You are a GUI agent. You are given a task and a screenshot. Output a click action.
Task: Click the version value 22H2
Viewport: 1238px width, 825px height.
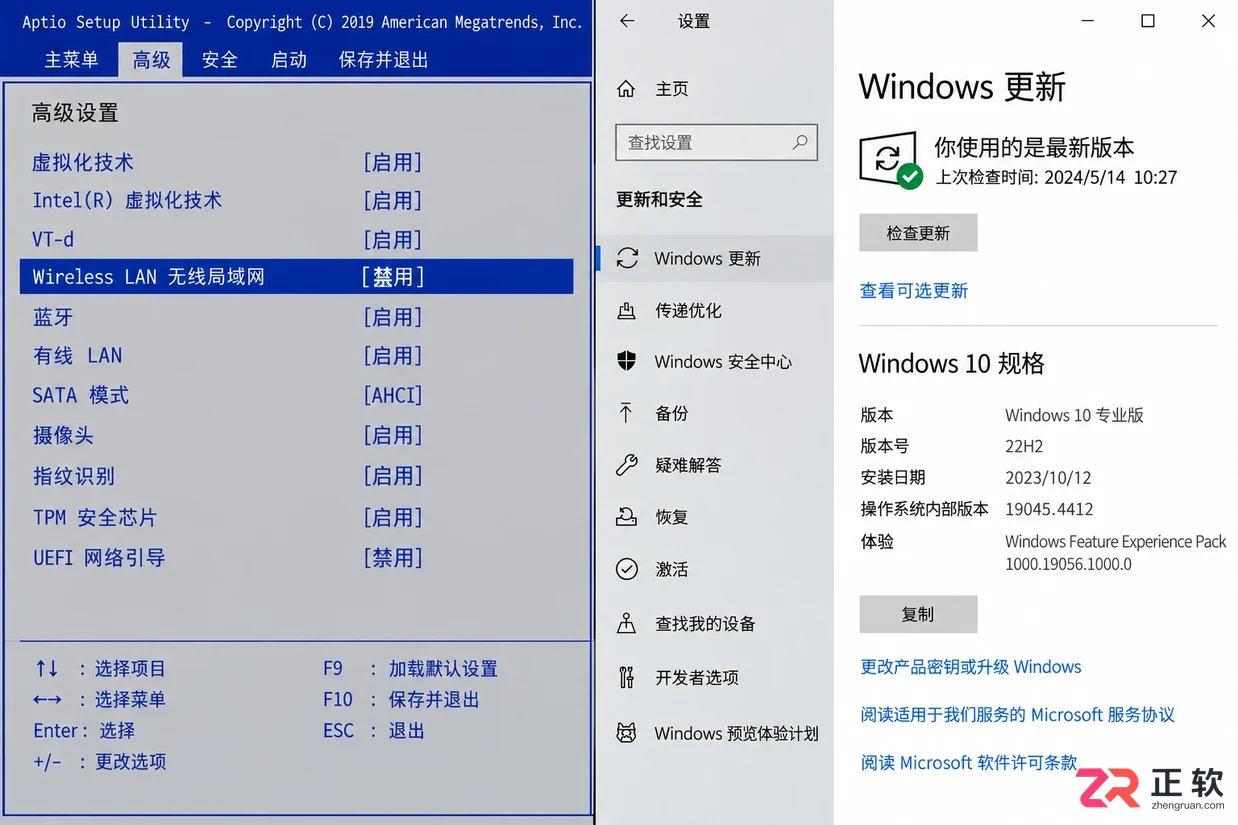pyautogui.click(x=1024, y=446)
